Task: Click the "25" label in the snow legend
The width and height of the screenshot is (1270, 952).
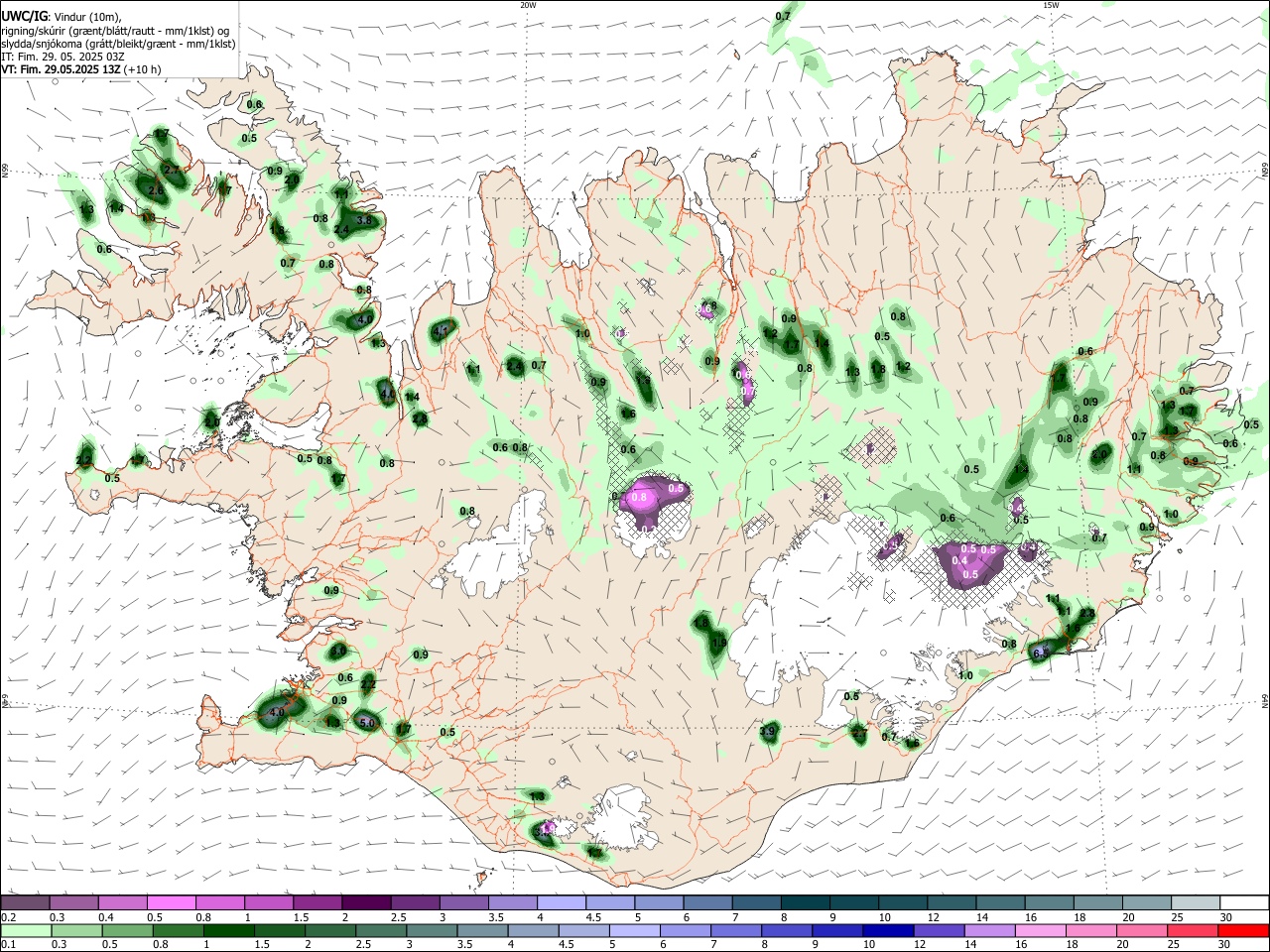Action: click(x=1176, y=917)
